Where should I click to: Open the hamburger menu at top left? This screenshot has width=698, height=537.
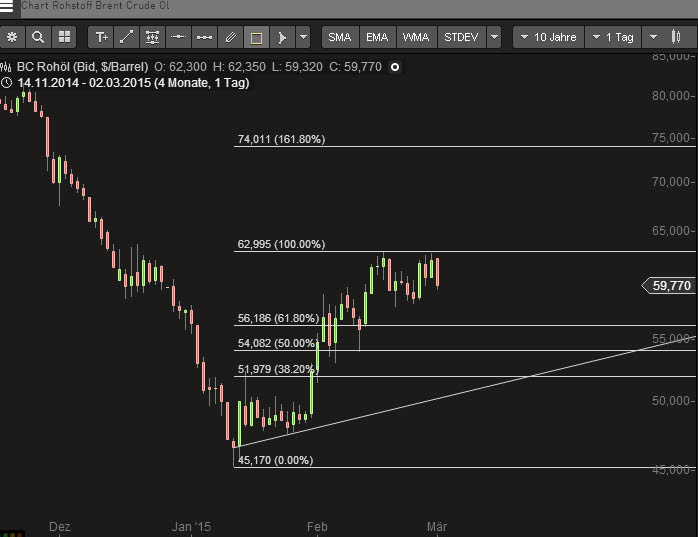click(6, 7)
